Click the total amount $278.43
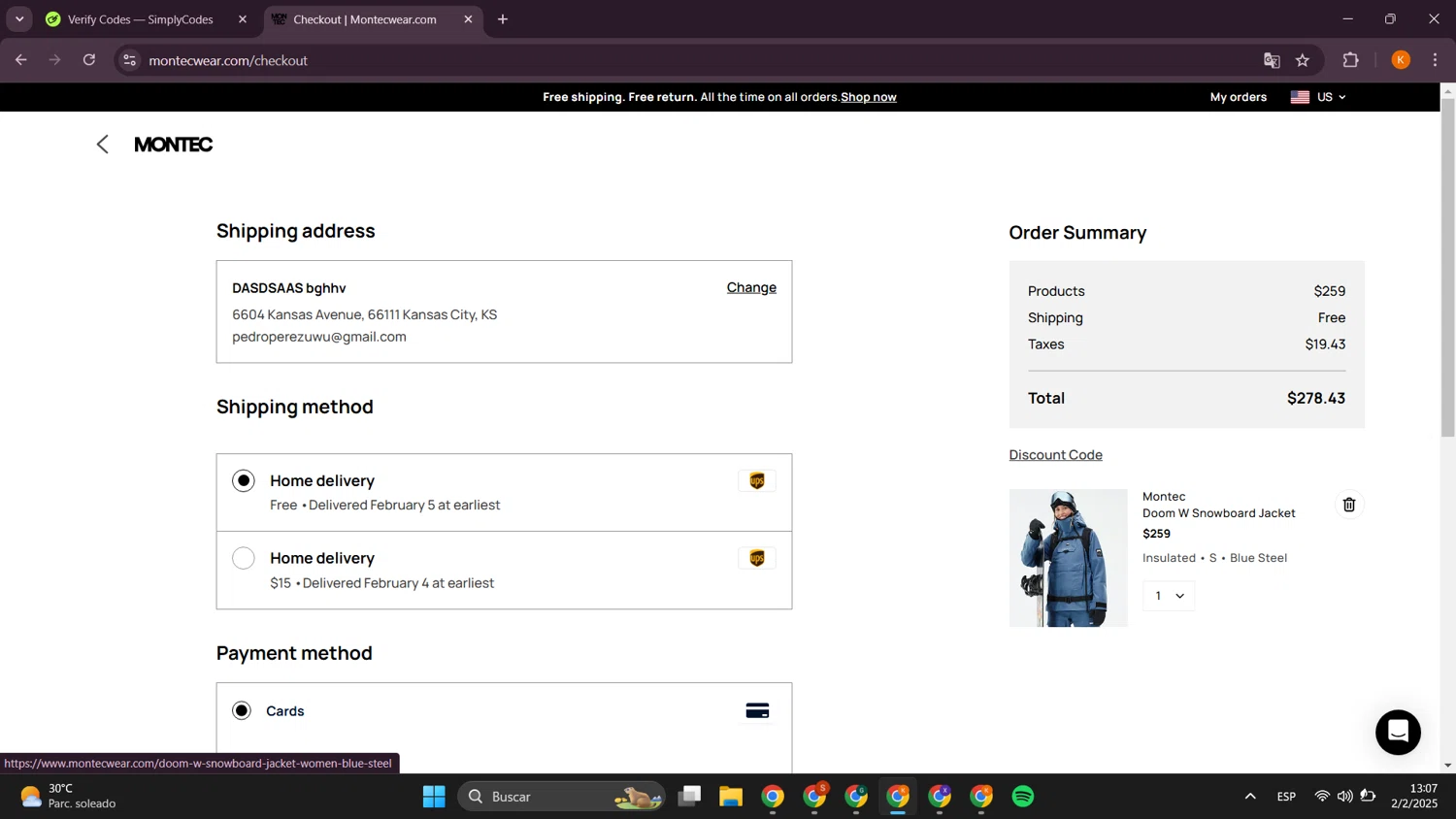 pyautogui.click(x=1315, y=399)
